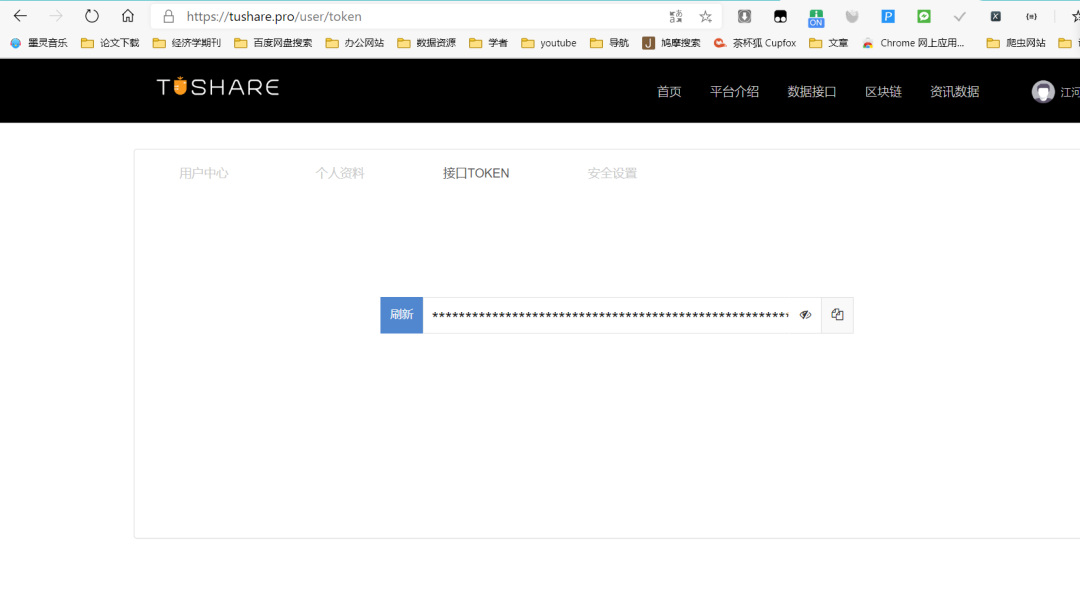Viewport: 1080px width, 607px height.
Task: Click the green ON proxy extension icon
Action: pyautogui.click(x=816, y=17)
